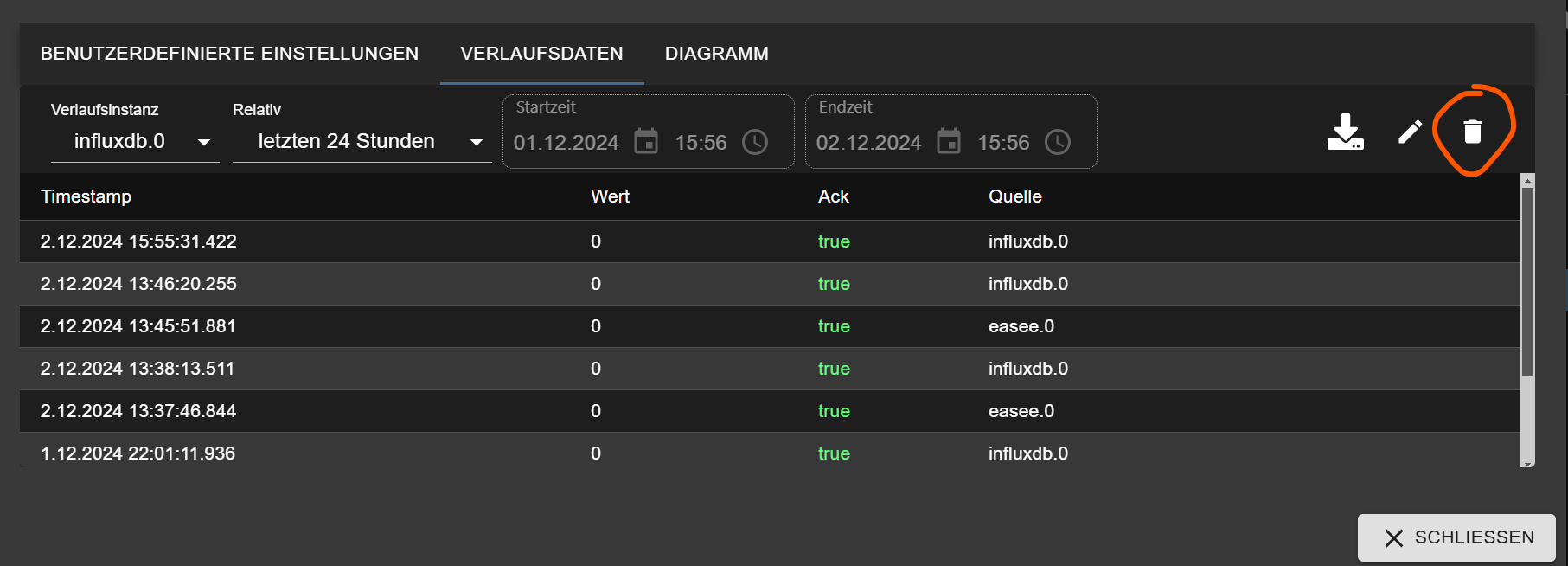The height and width of the screenshot is (566, 1568).
Task: Click the Endzeit date field 02.12.2024
Action: click(868, 143)
